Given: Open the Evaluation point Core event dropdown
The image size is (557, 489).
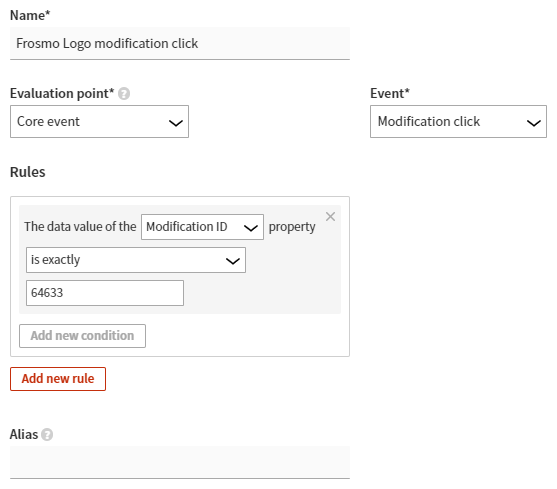Looking at the screenshot, I should (x=99, y=121).
